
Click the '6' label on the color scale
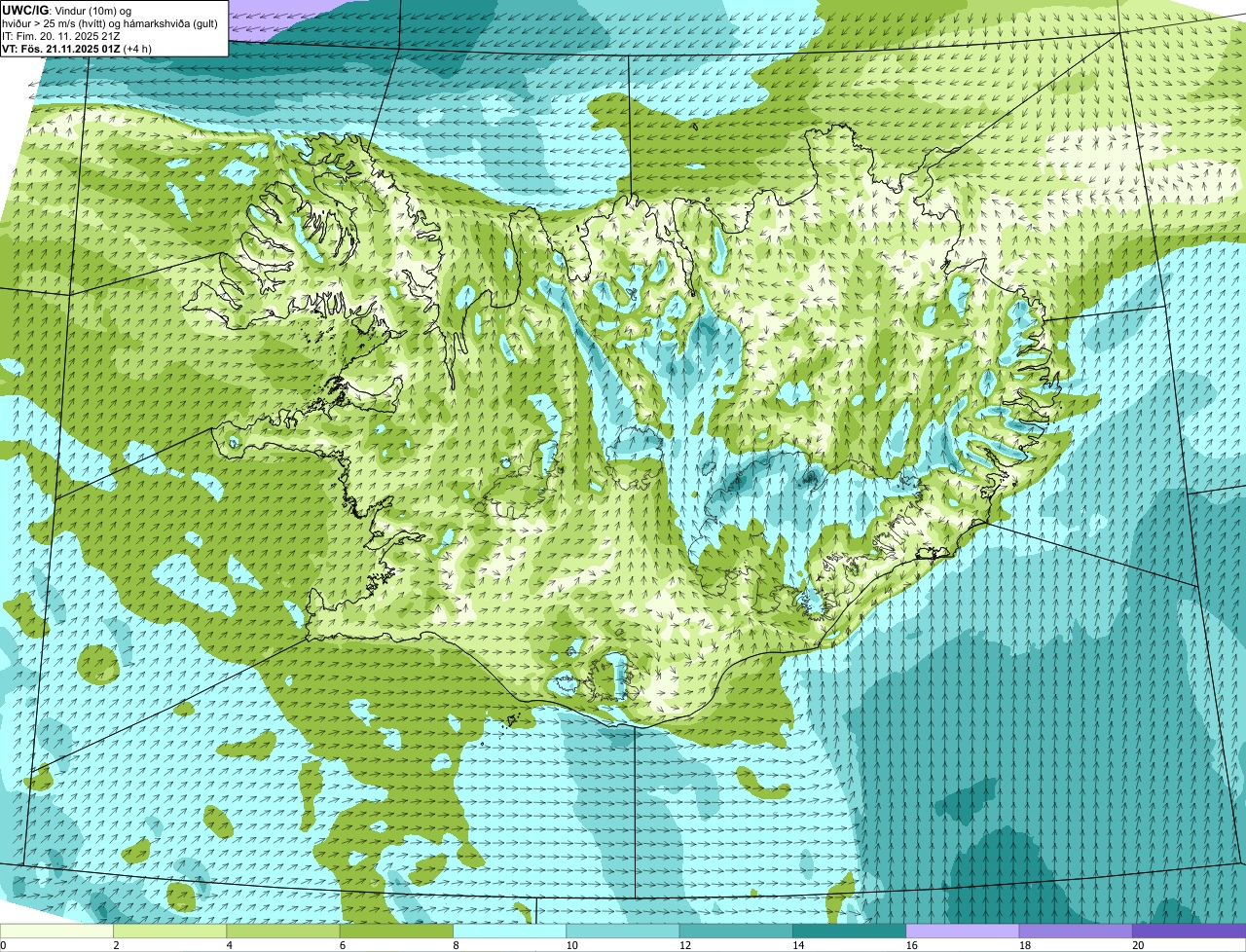coord(342,945)
